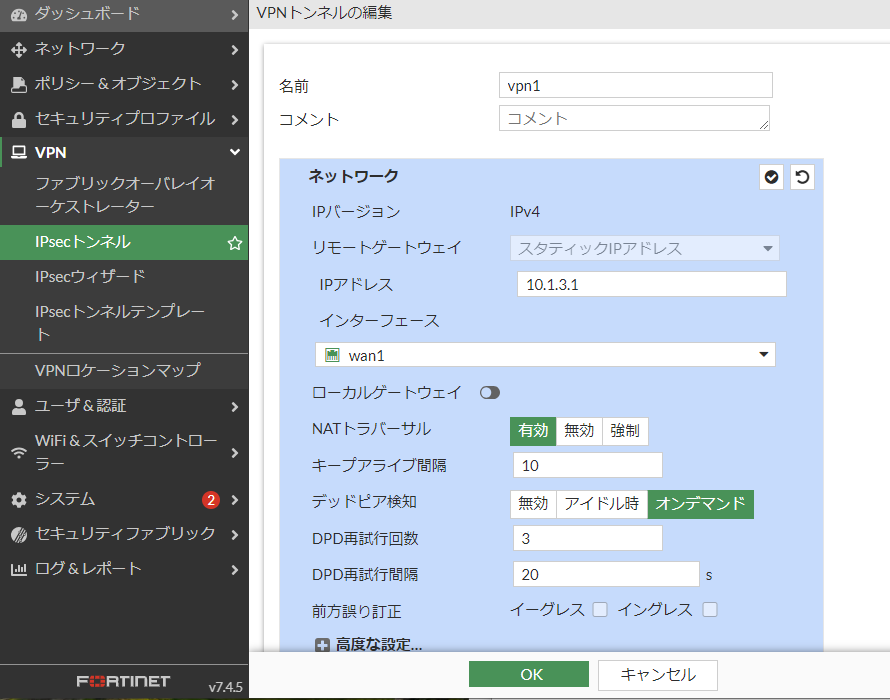Viewport: 890px width, 700px height.
Task: Click the IPv4 version value
Action: coord(525,212)
